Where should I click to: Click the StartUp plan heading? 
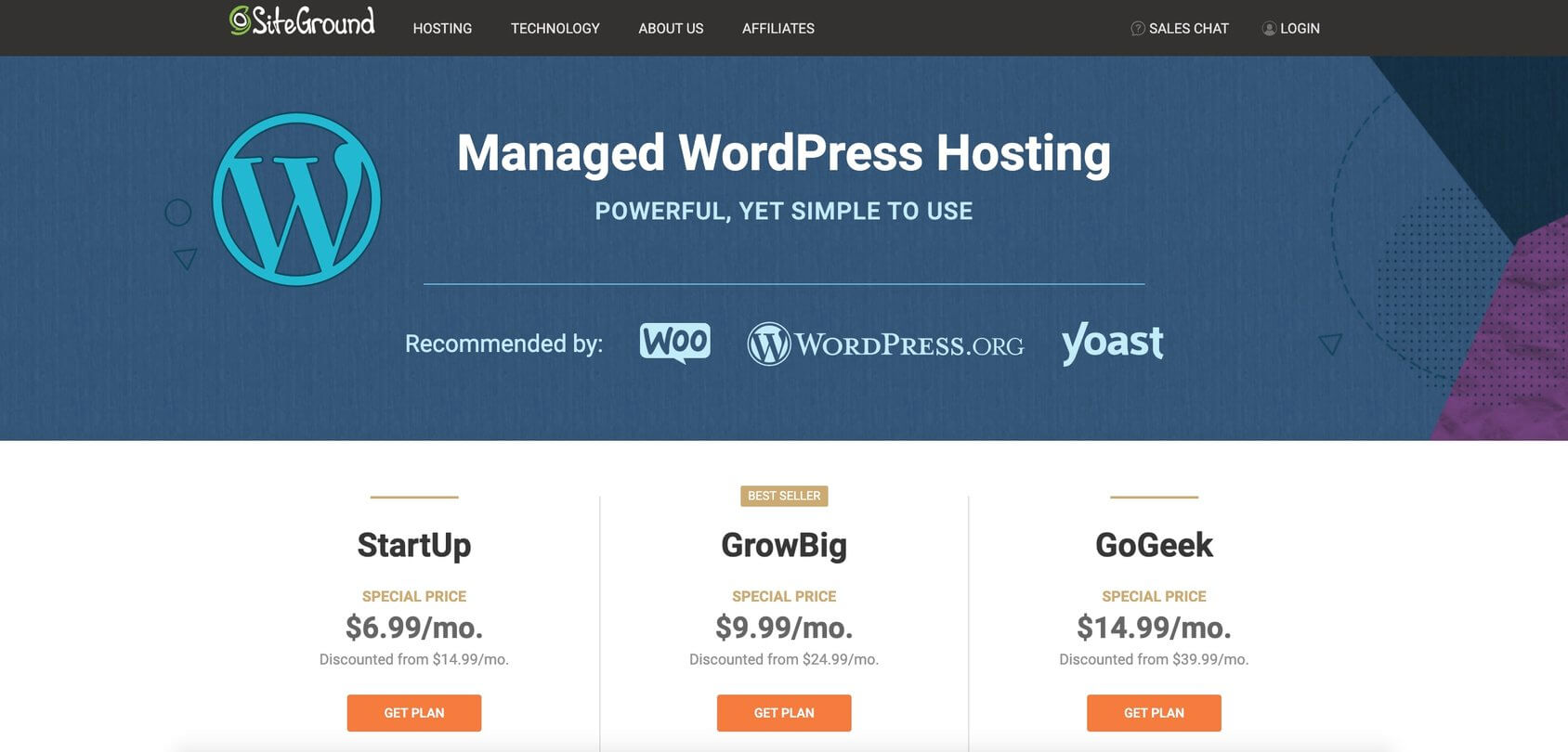click(x=414, y=545)
